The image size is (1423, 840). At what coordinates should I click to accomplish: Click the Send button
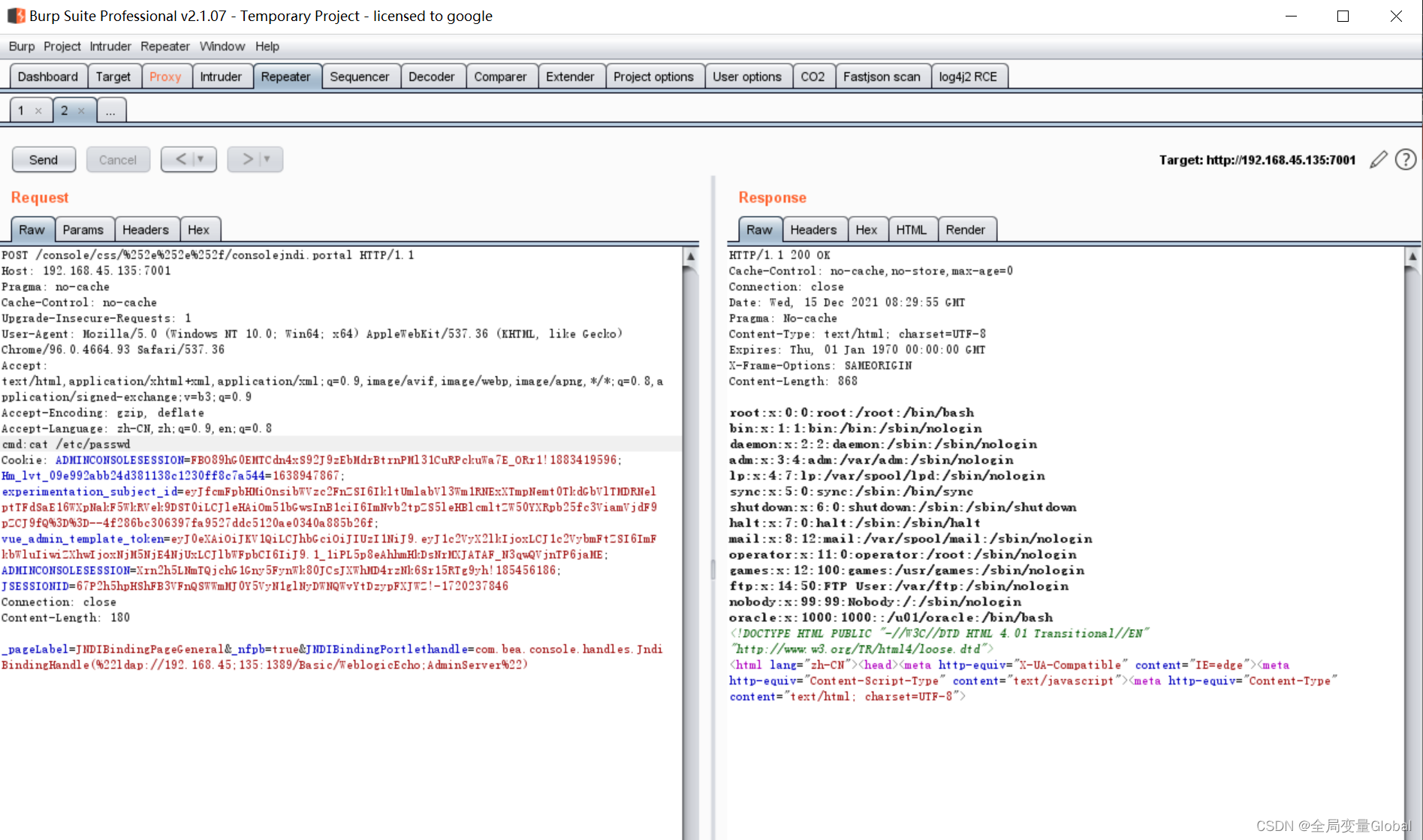[44, 160]
